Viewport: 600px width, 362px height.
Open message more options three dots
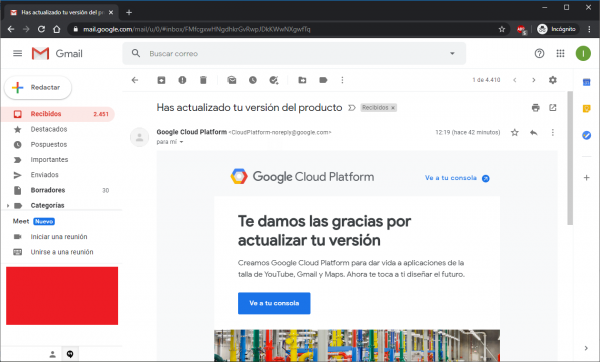point(552,132)
